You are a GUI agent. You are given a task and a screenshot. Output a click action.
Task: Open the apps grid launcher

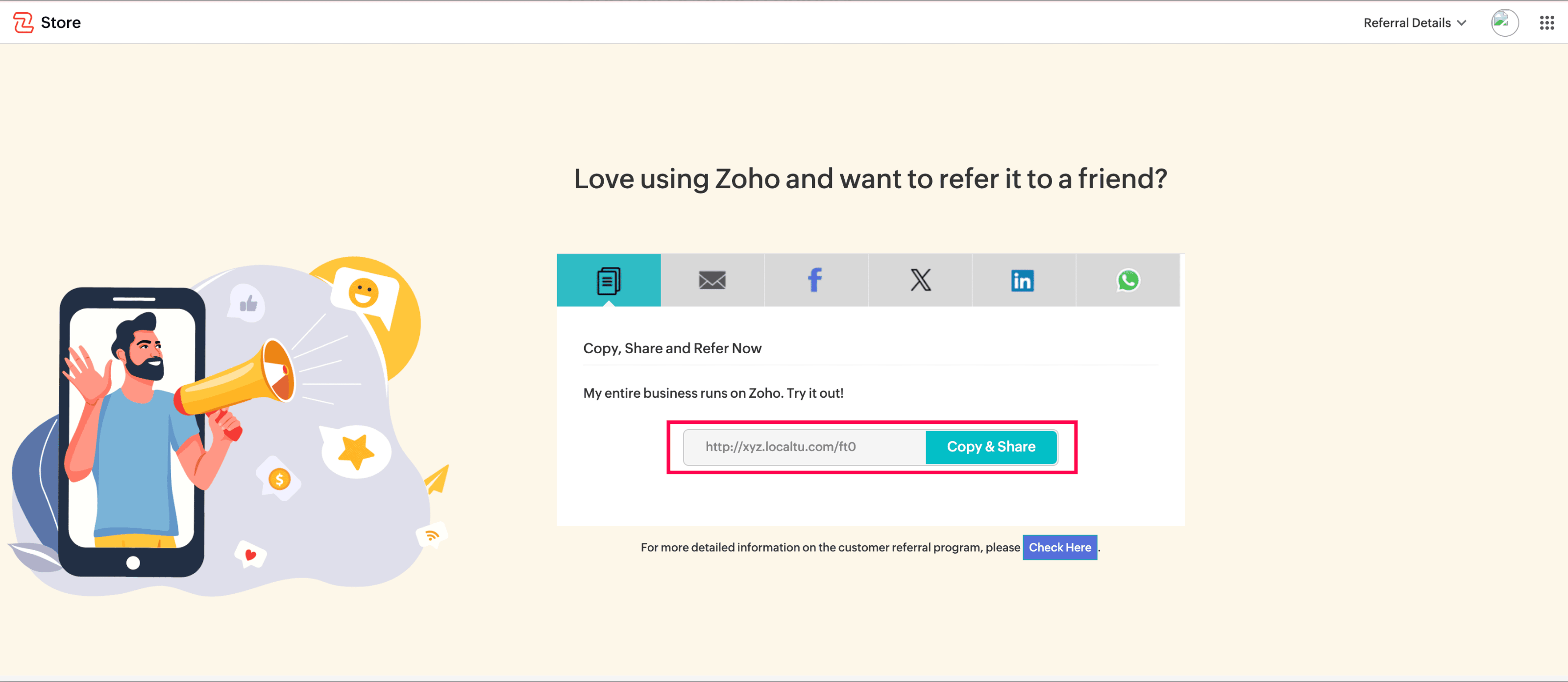click(1547, 23)
